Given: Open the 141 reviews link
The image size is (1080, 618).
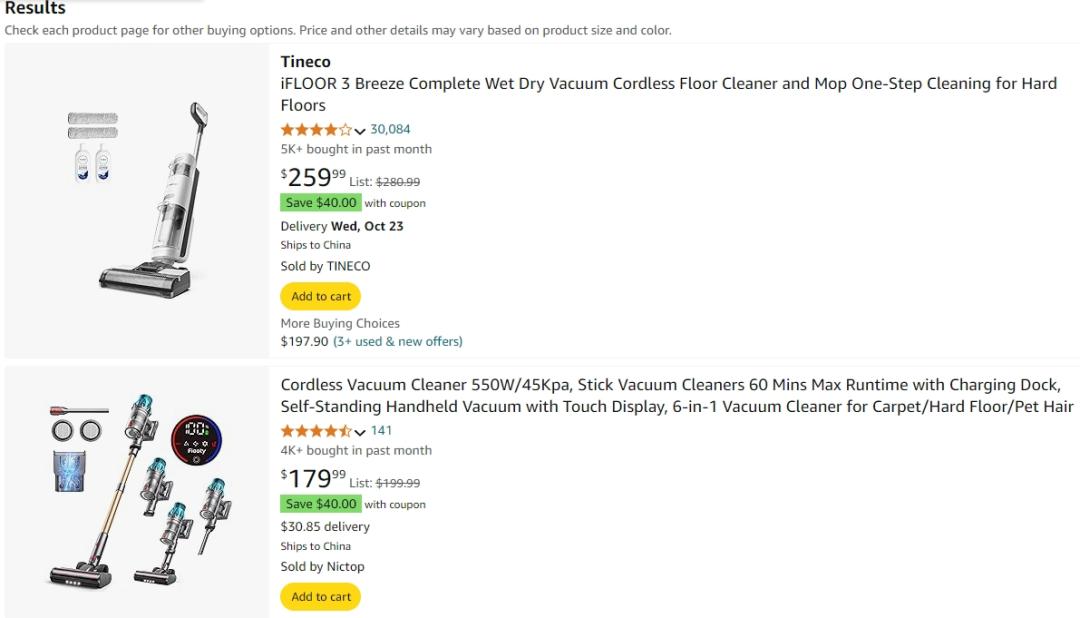Looking at the screenshot, I should tap(381, 430).
